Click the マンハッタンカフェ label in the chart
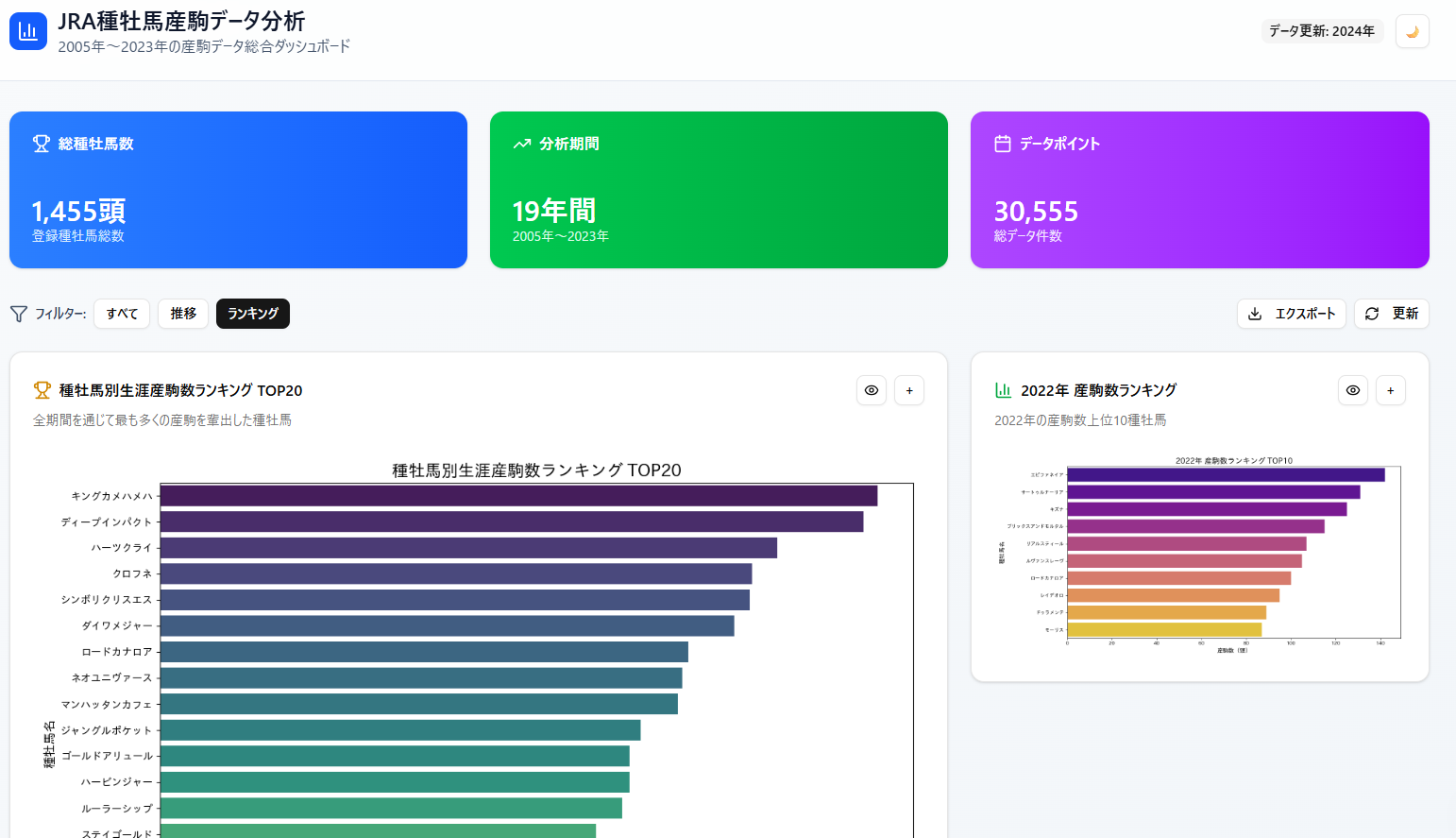Viewport: 1456px width, 838px height. point(107,704)
